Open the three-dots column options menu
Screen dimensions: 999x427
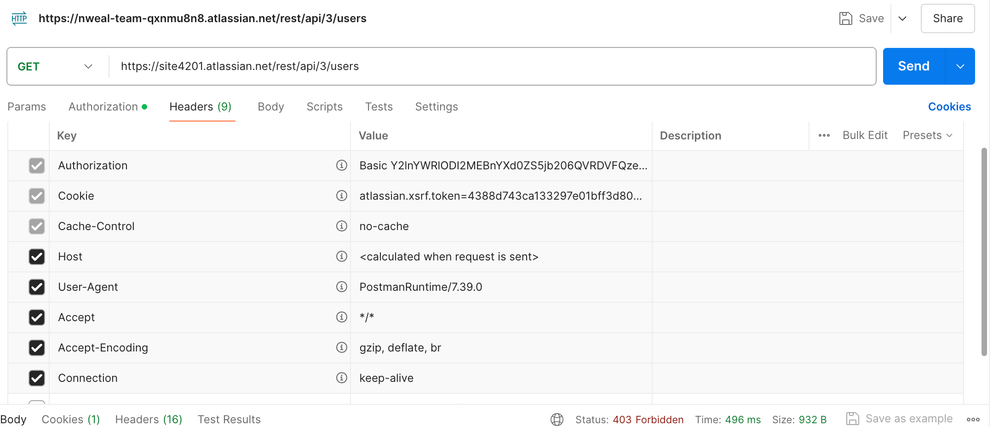coord(824,135)
